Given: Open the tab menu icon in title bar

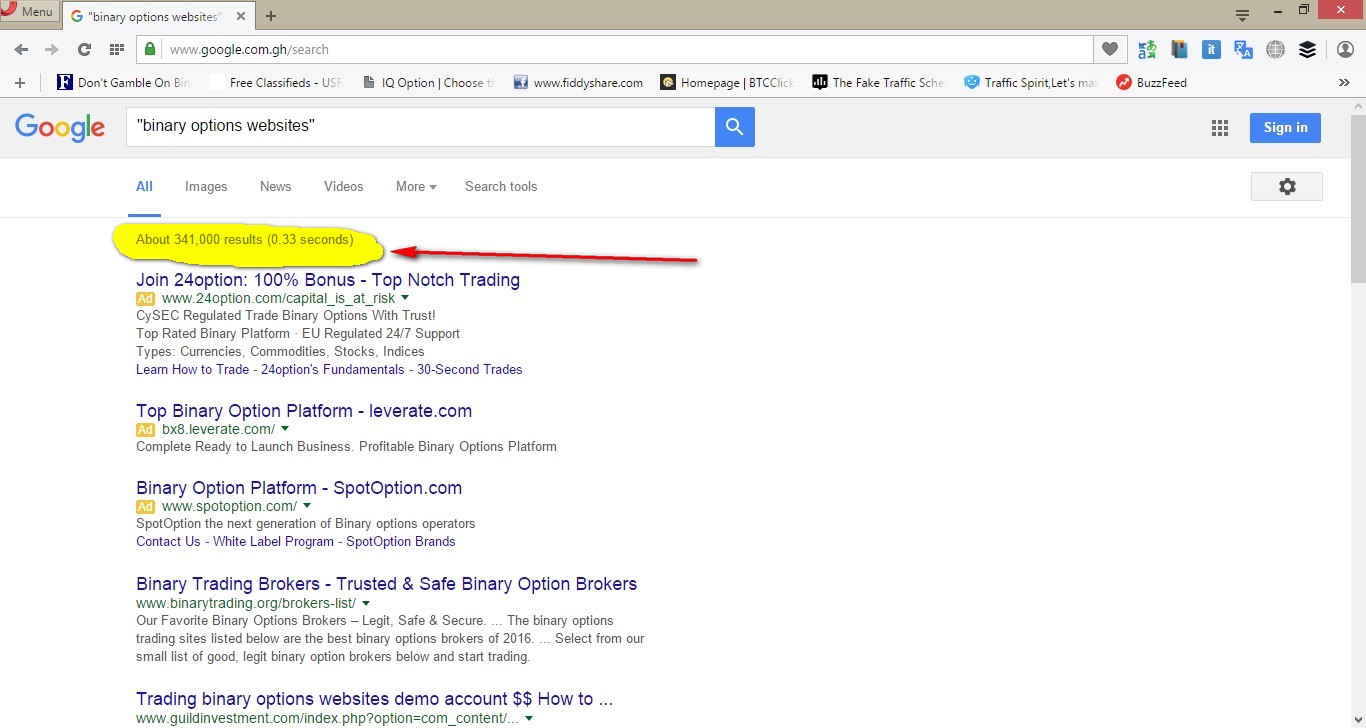Looking at the screenshot, I should 1242,15.
